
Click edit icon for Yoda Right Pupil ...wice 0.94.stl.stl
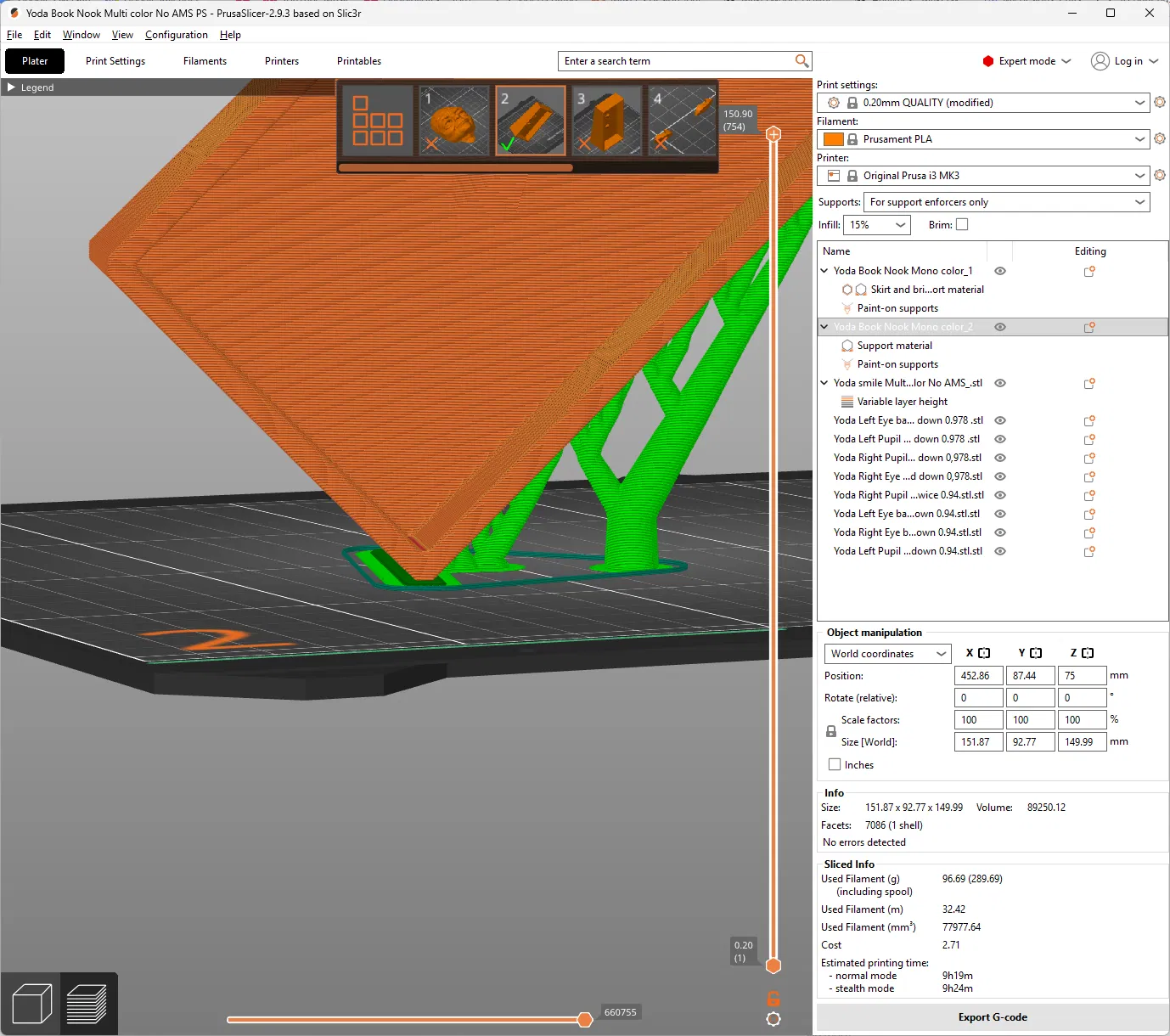click(1089, 495)
